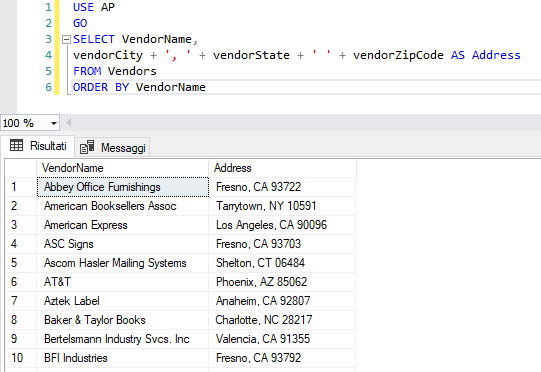
Task: Click the ORDER BY VendorName line
Action: pyautogui.click(x=139, y=87)
